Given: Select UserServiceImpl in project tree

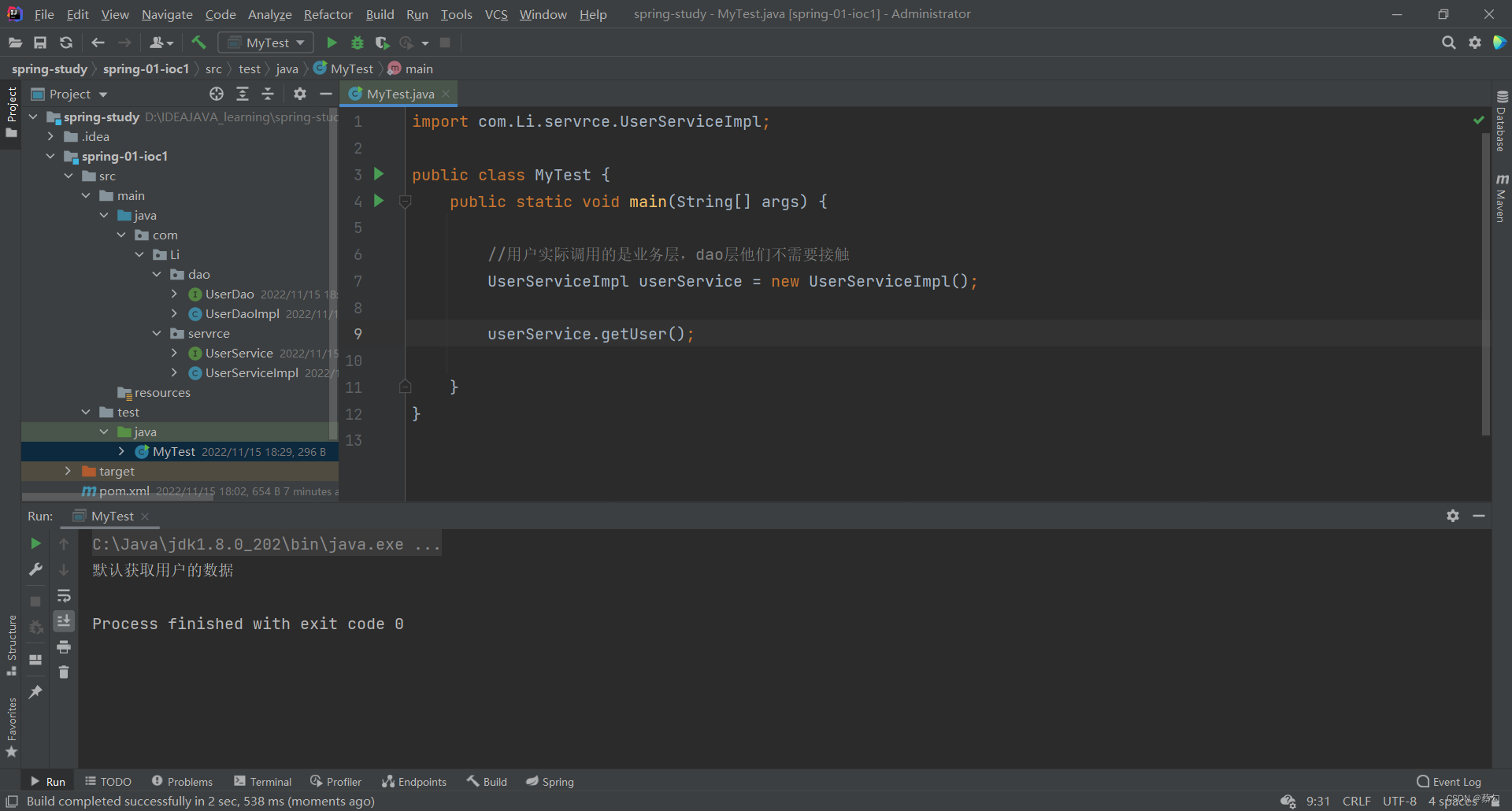Looking at the screenshot, I should tap(251, 372).
